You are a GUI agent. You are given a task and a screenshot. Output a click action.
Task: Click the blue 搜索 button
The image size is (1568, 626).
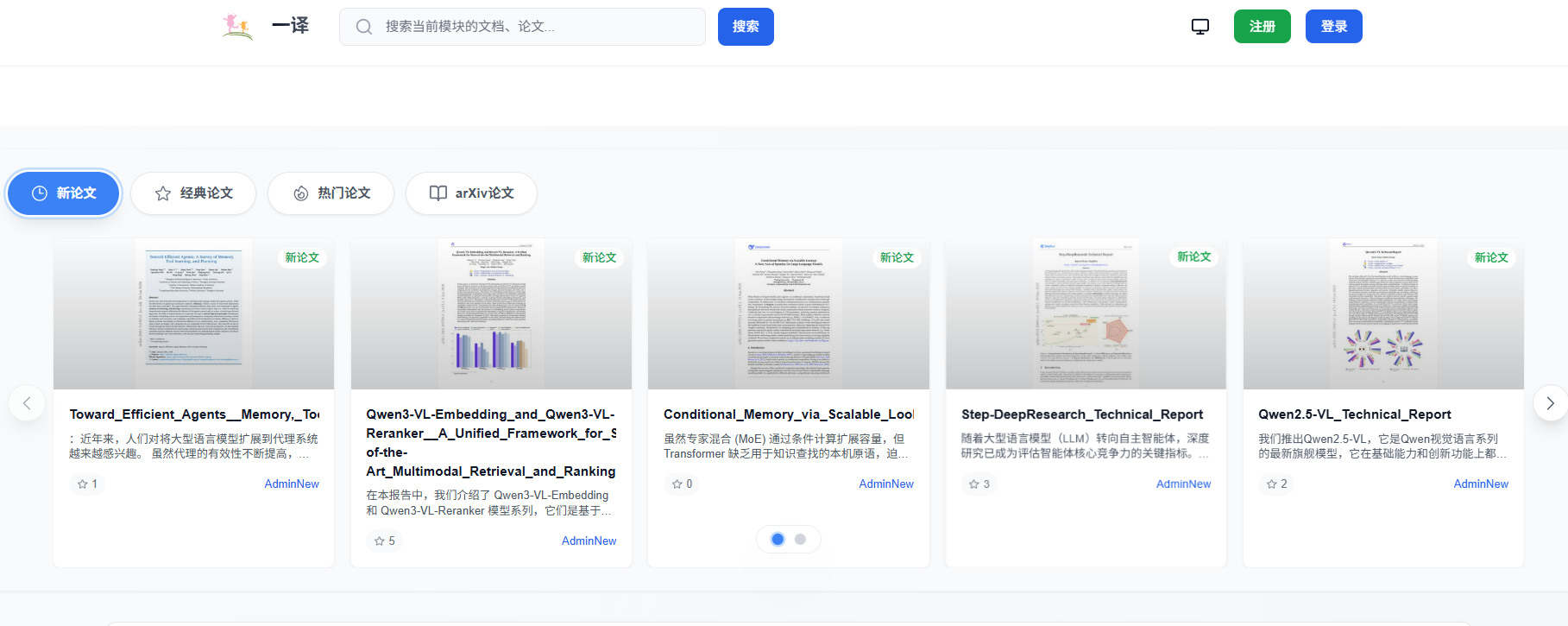pyautogui.click(x=746, y=27)
